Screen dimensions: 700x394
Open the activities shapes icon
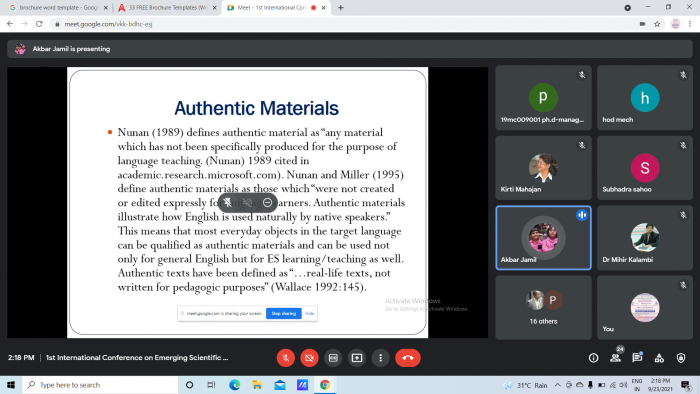659,358
